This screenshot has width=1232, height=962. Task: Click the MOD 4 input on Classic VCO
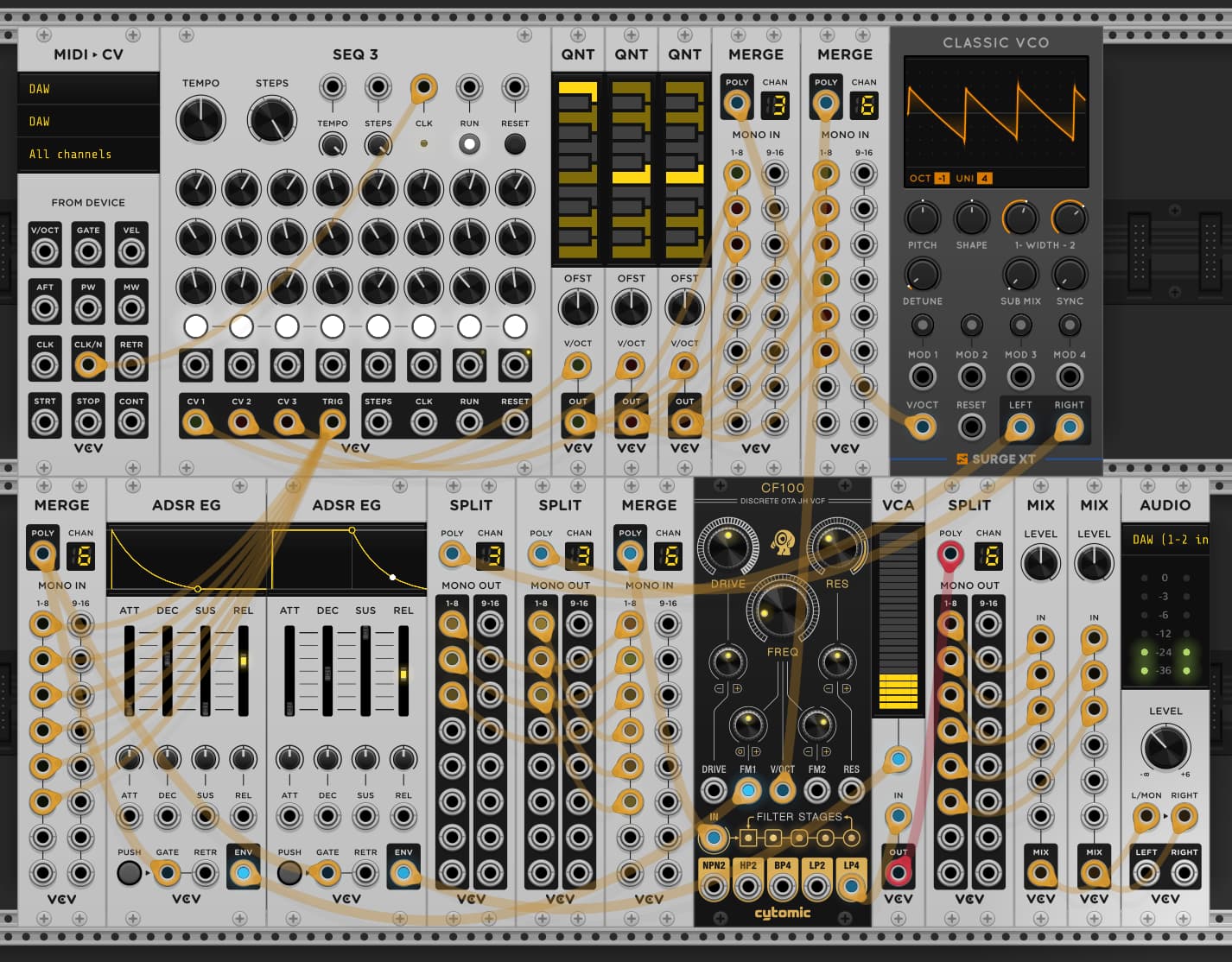(1070, 377)
